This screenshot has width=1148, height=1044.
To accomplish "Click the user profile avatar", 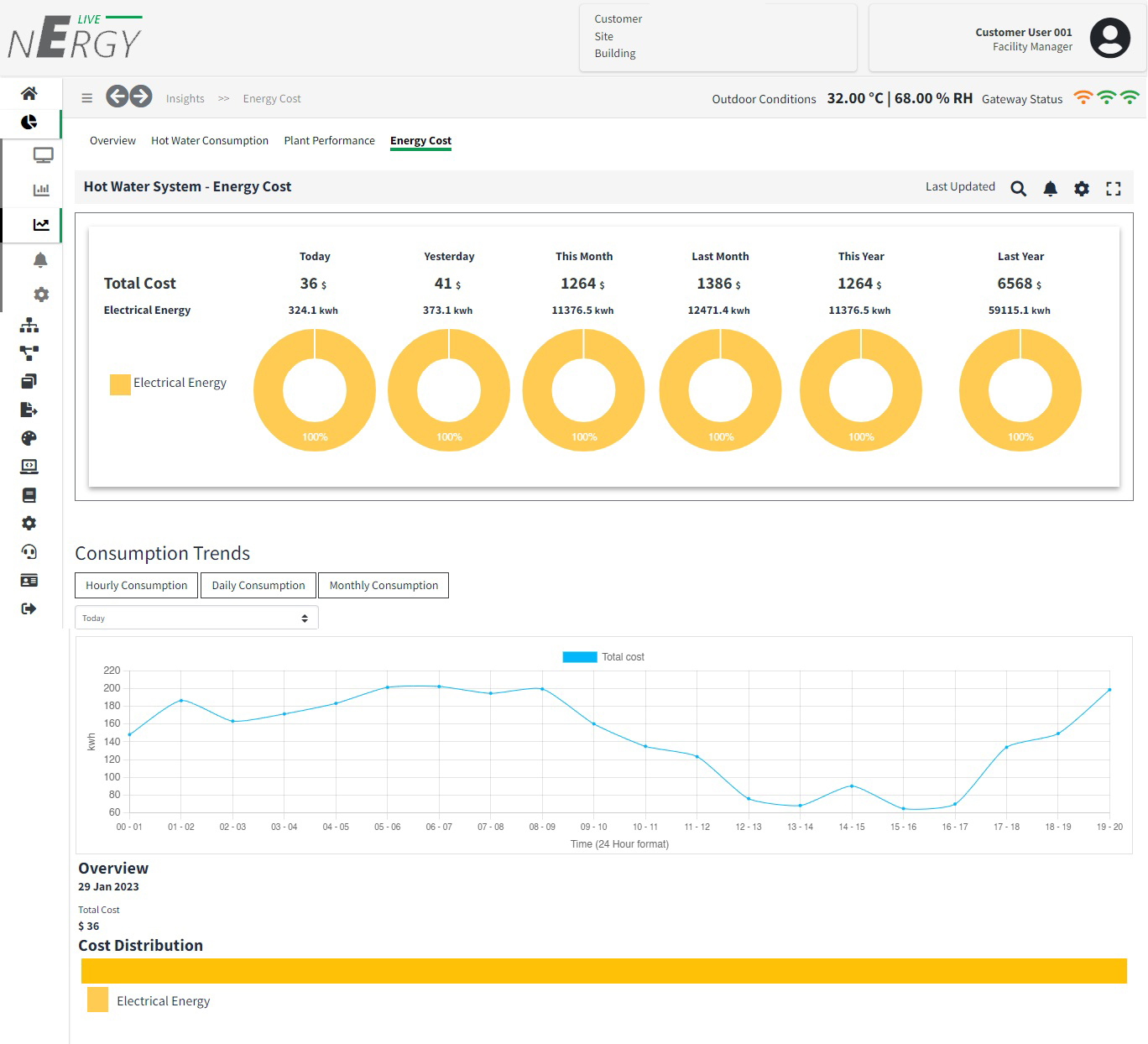I will click(1109, 39).
